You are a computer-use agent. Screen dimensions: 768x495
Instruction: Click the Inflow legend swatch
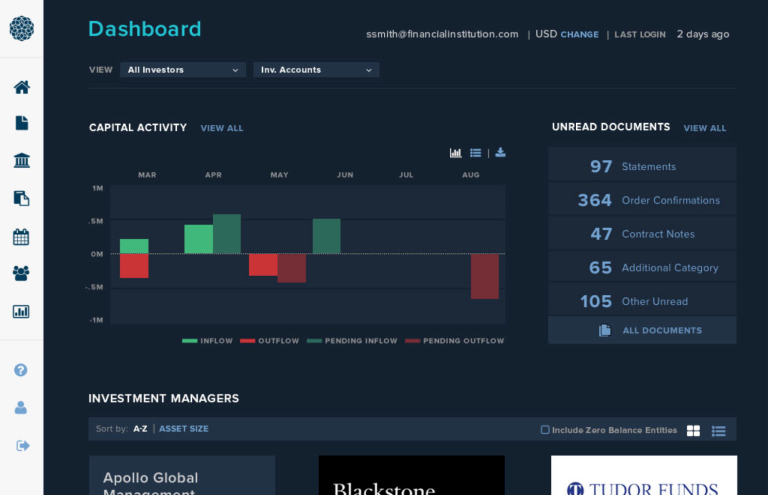click(x=190, y=341)
